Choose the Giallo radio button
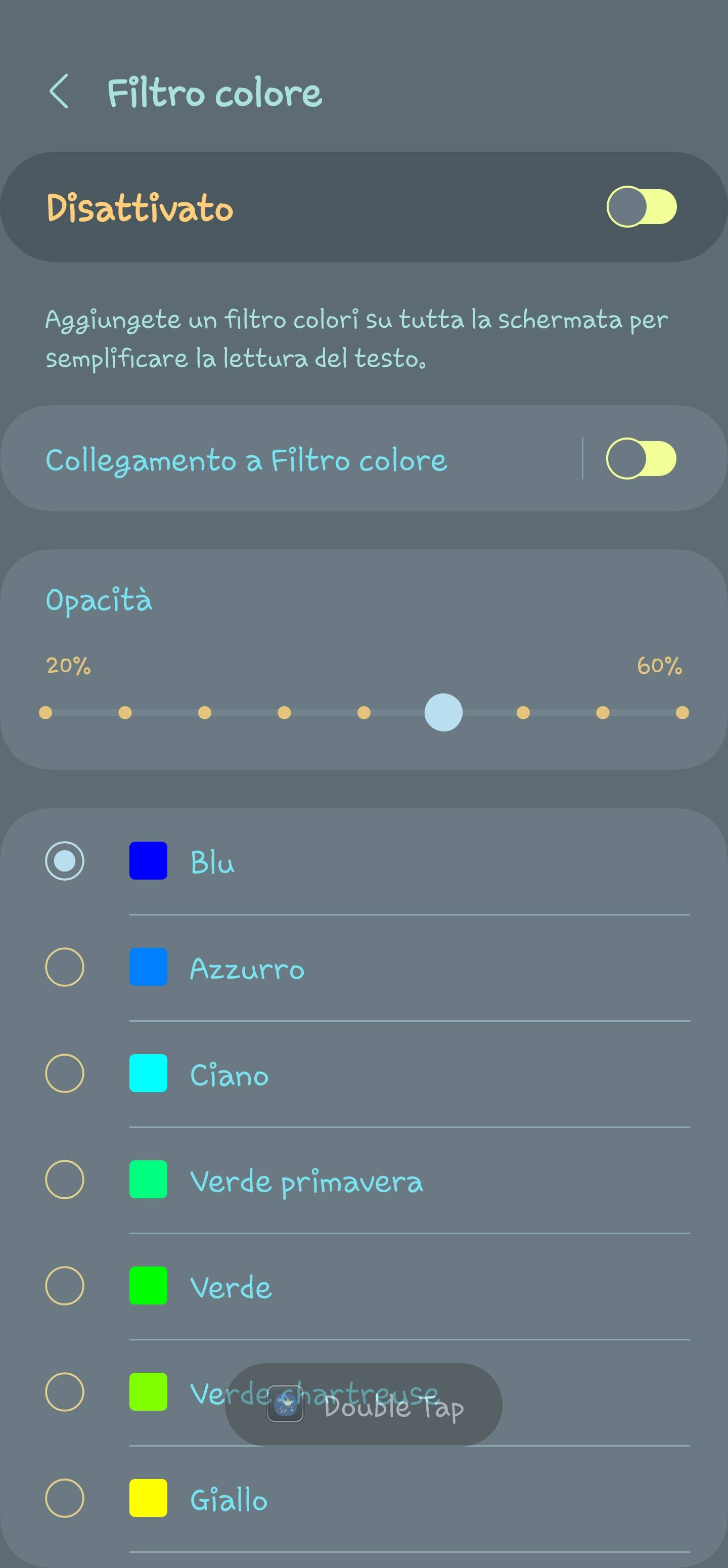Image resolution: width=728 pixels, height=1568 pixels. point(65,1498)
